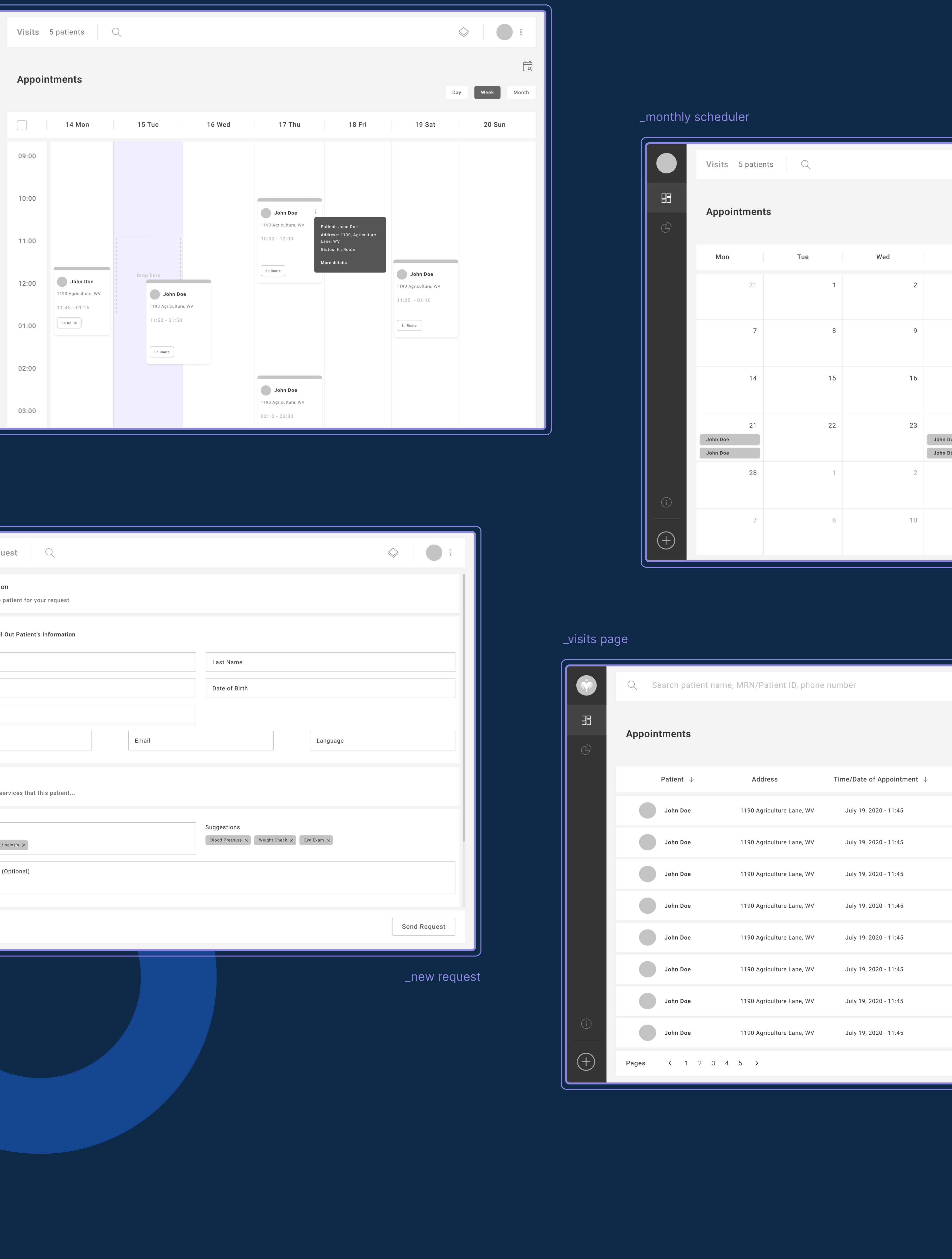Click dashboard grid icon in monthly scheduler sidebar
Viewport: 952px width, 1259px height.
666,198
